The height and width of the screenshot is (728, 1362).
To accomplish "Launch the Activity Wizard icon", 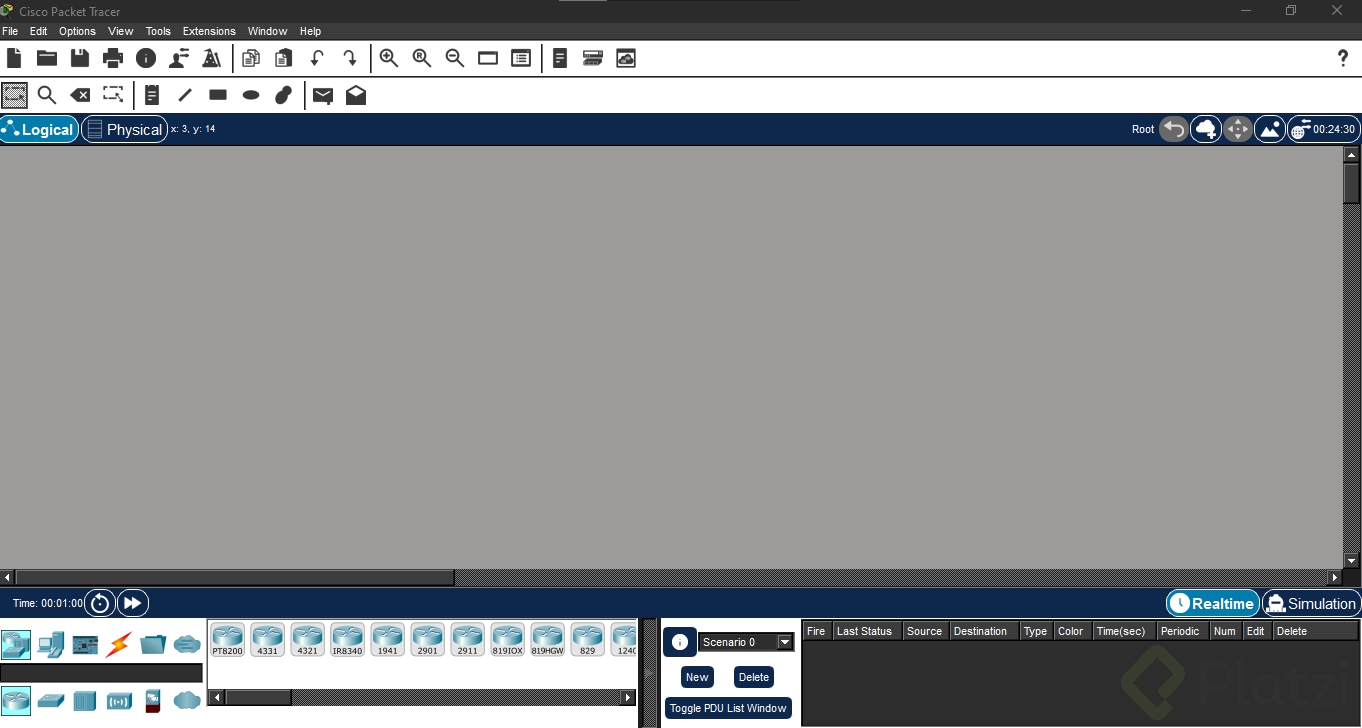I will (211, 58).
